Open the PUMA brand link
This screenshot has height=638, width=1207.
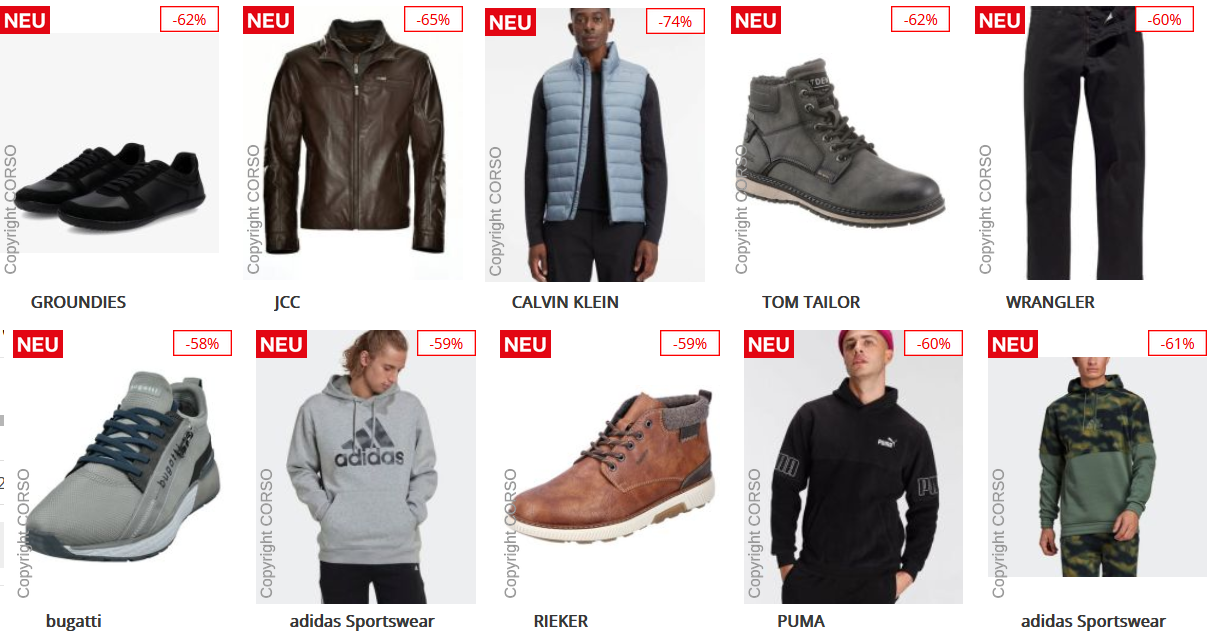[801, 621]
